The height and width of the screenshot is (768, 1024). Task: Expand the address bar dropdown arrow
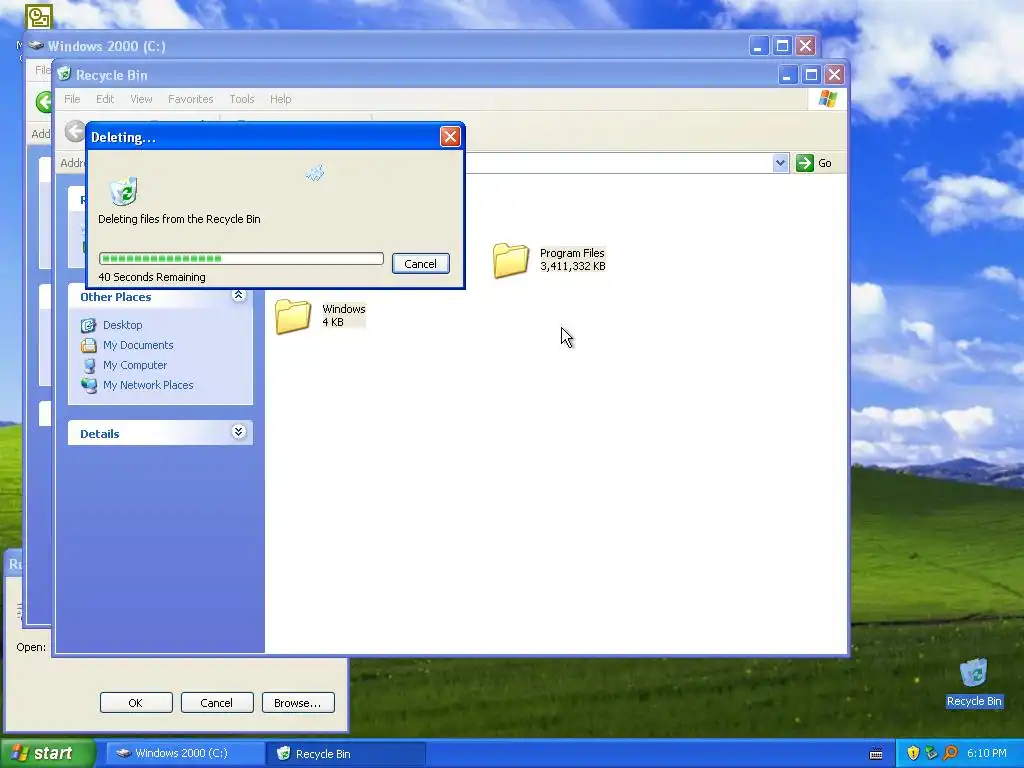pyautogui.click(x=780, y=163)
